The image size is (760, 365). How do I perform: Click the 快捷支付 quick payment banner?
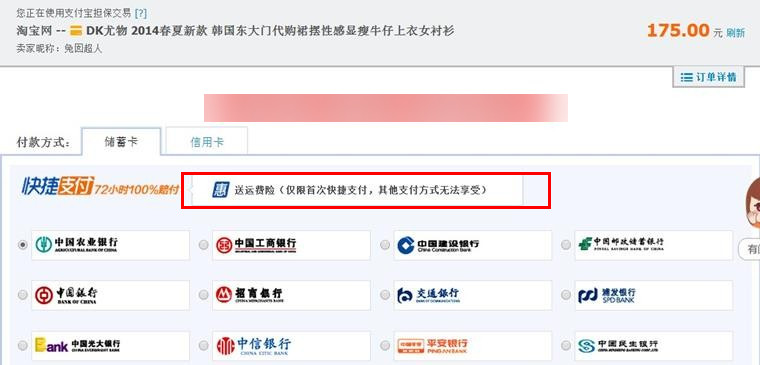[100, 186]
